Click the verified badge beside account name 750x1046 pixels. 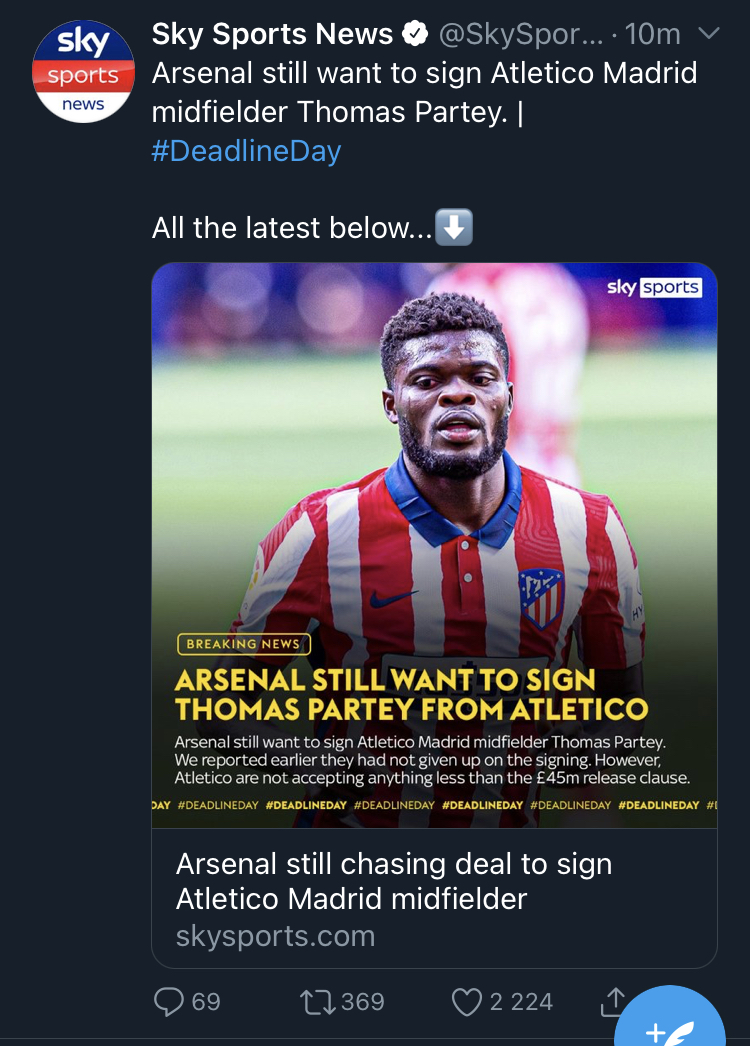tap(414, 35)
